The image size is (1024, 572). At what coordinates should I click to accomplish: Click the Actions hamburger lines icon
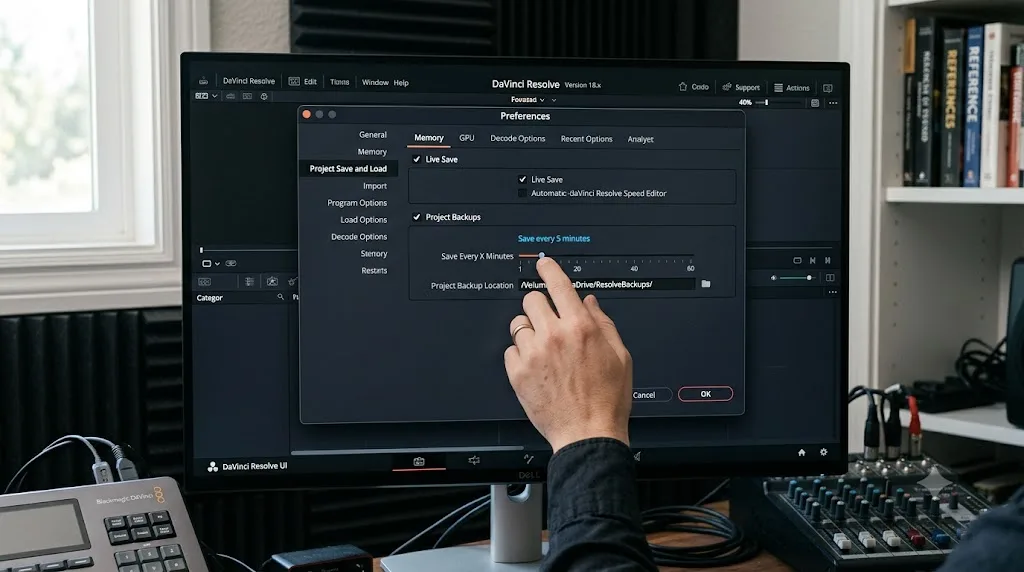tap(778, 87)
